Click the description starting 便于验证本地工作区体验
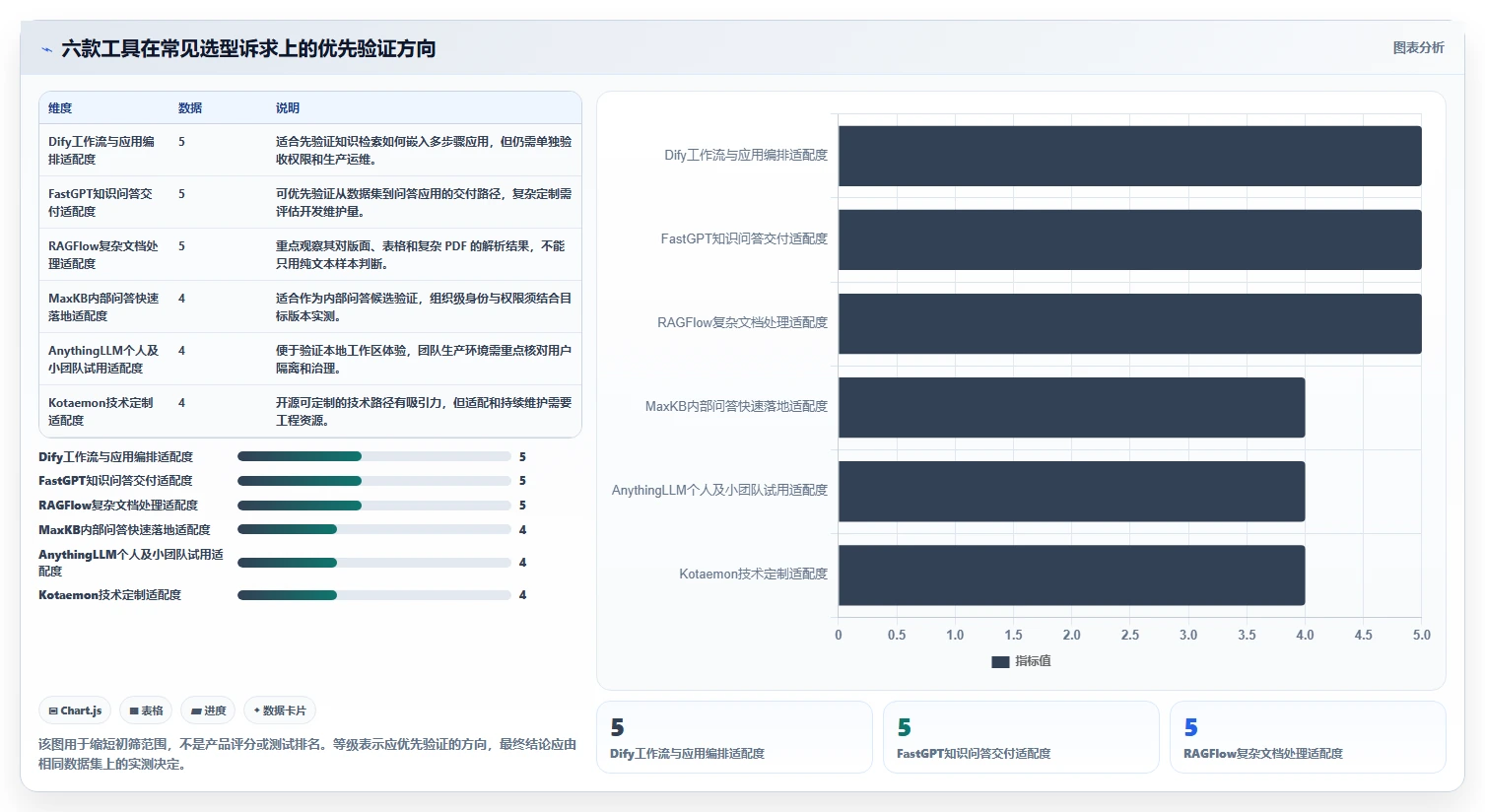 click(x=424, y=359)
